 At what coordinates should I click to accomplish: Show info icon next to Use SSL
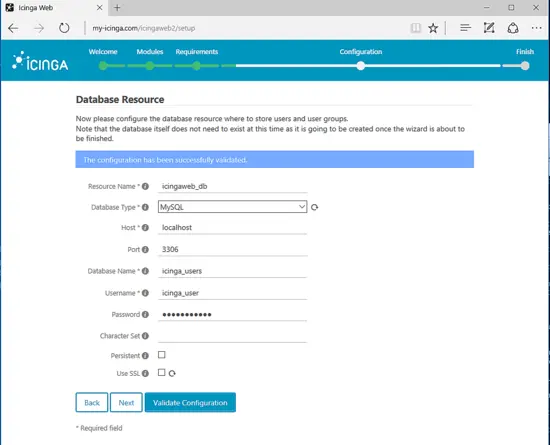point(145,373)
